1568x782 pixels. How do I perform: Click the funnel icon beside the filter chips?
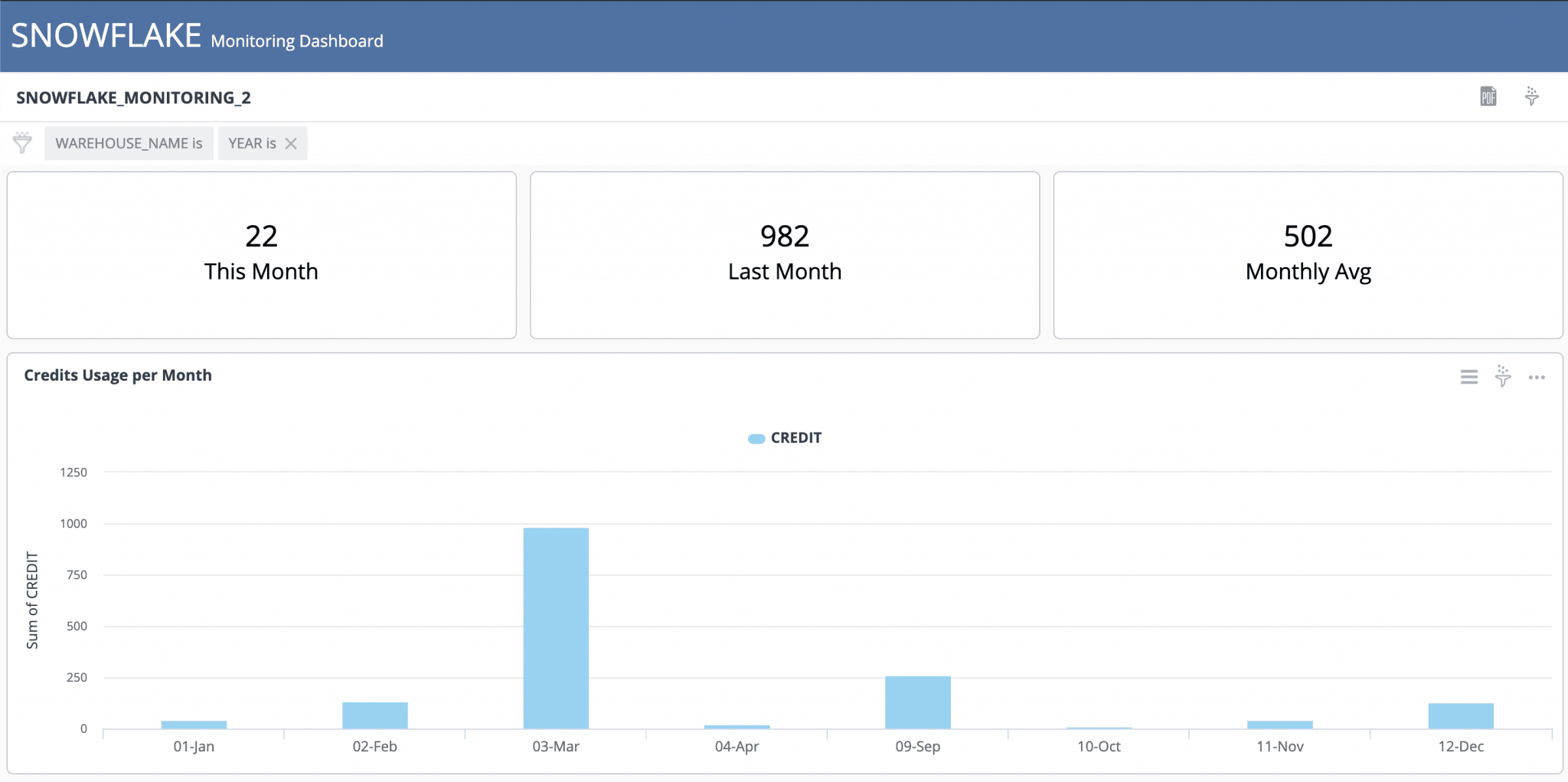[x=21, y=142]
